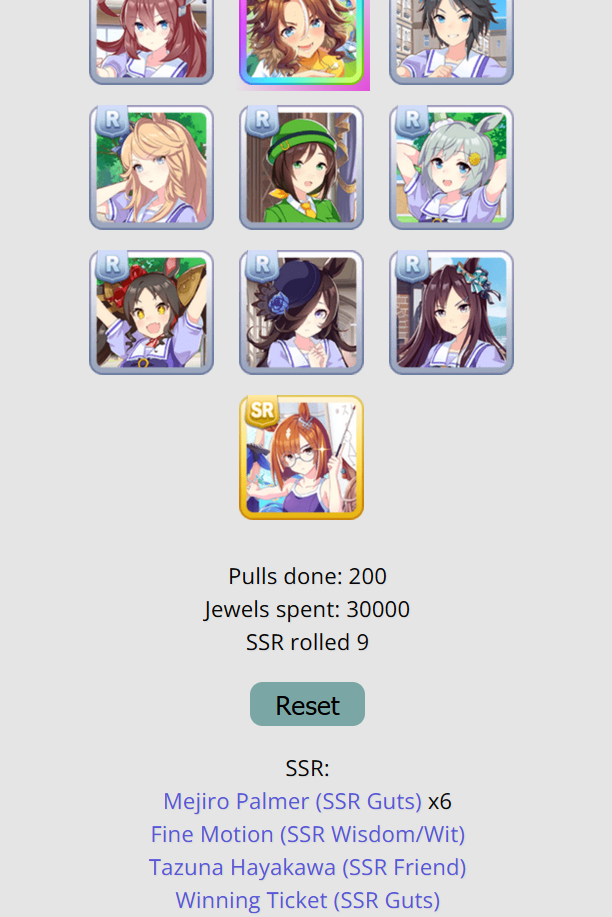
Task: Click R badge on green hat card
Action: click(262, 121)
